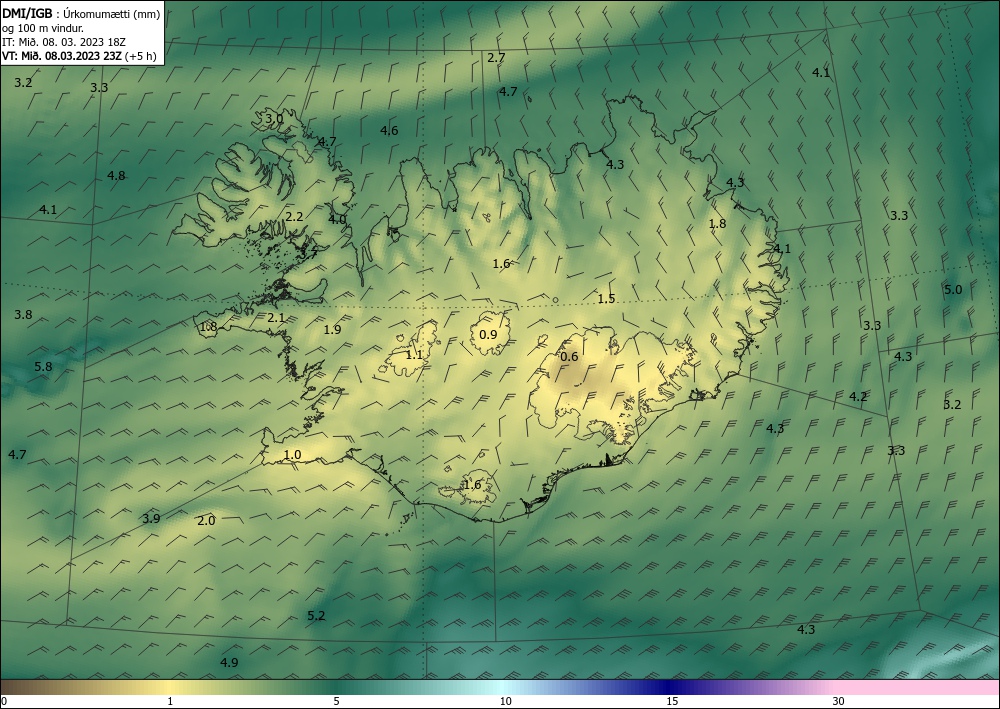Click the 5.0 value on the eastern edge
Screen dimensions: 1000x709
click(953, 289)
